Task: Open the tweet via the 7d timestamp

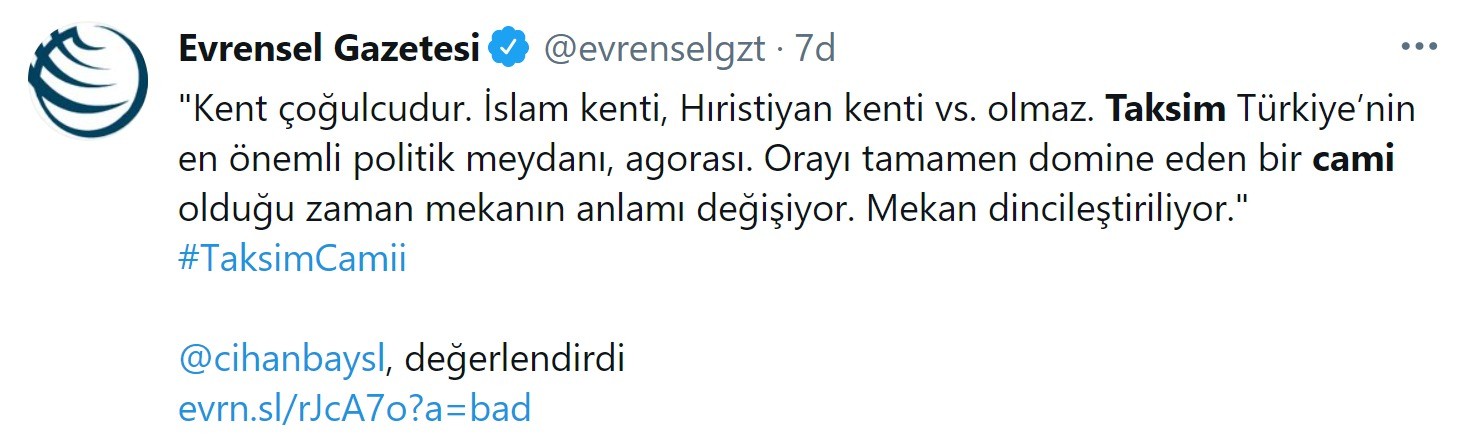Action: click(x=815, y=48)
